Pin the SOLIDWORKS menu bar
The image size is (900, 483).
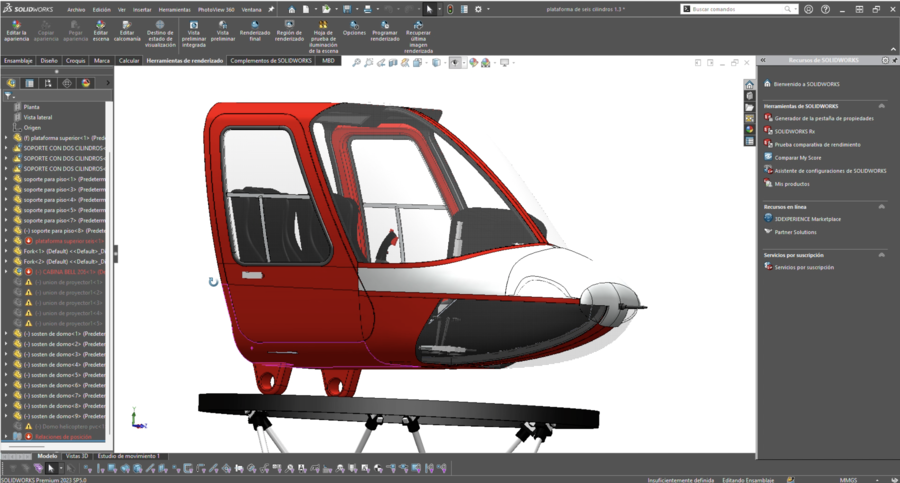pyautogui.click(x=271, y=9)
